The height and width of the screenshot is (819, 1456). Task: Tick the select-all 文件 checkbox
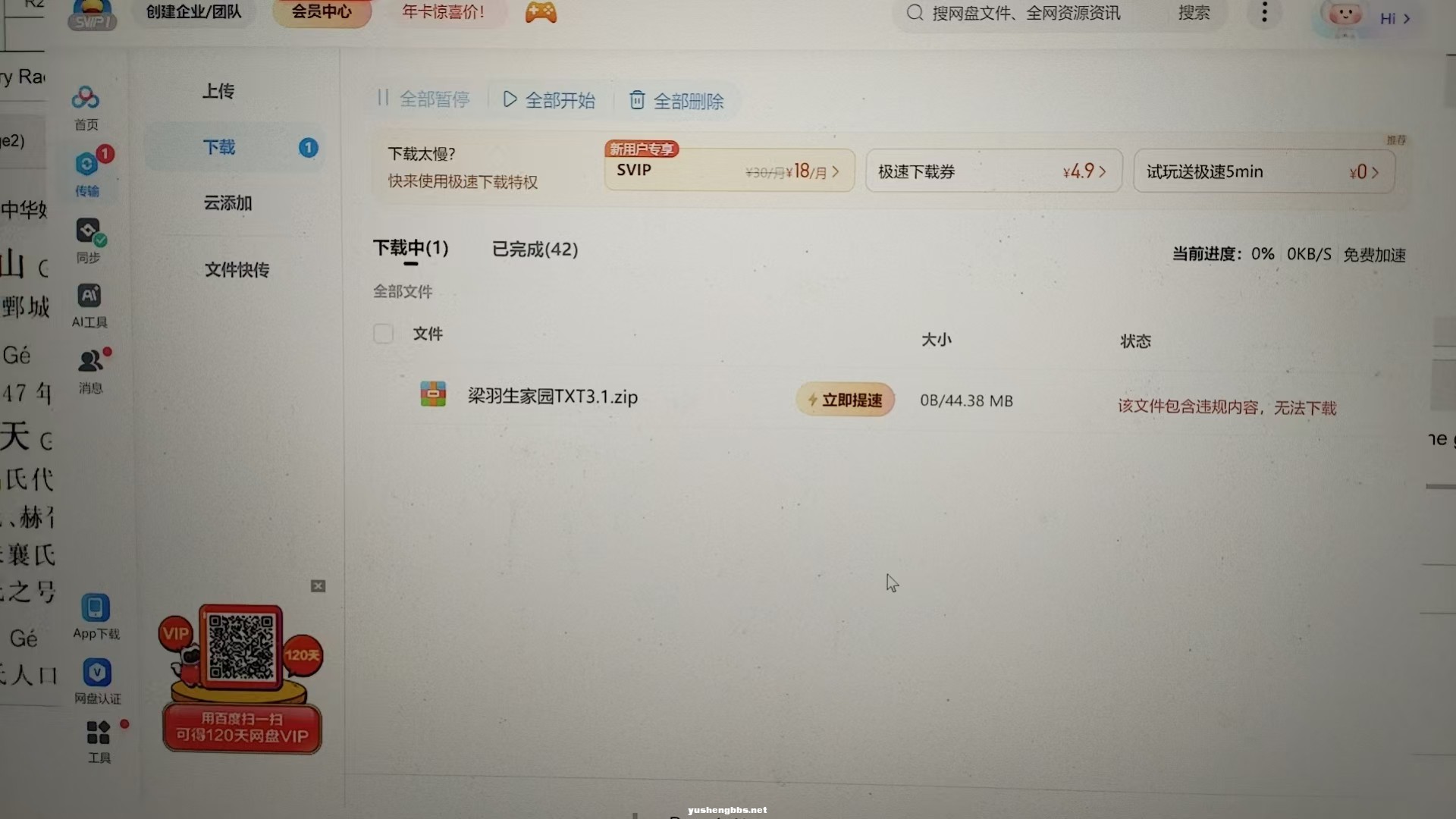pos(383,334)
